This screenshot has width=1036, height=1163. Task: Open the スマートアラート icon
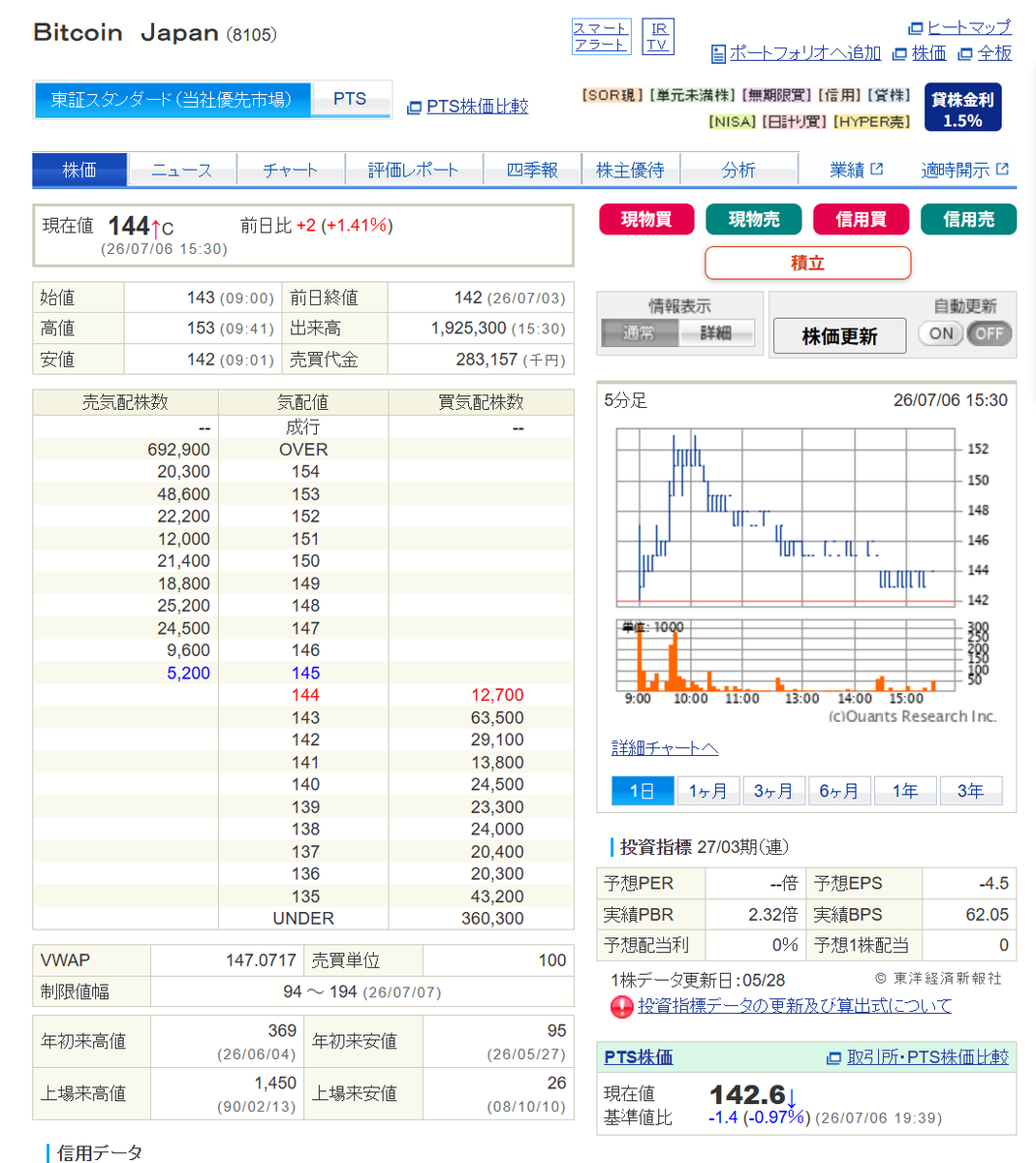(601, 37)
